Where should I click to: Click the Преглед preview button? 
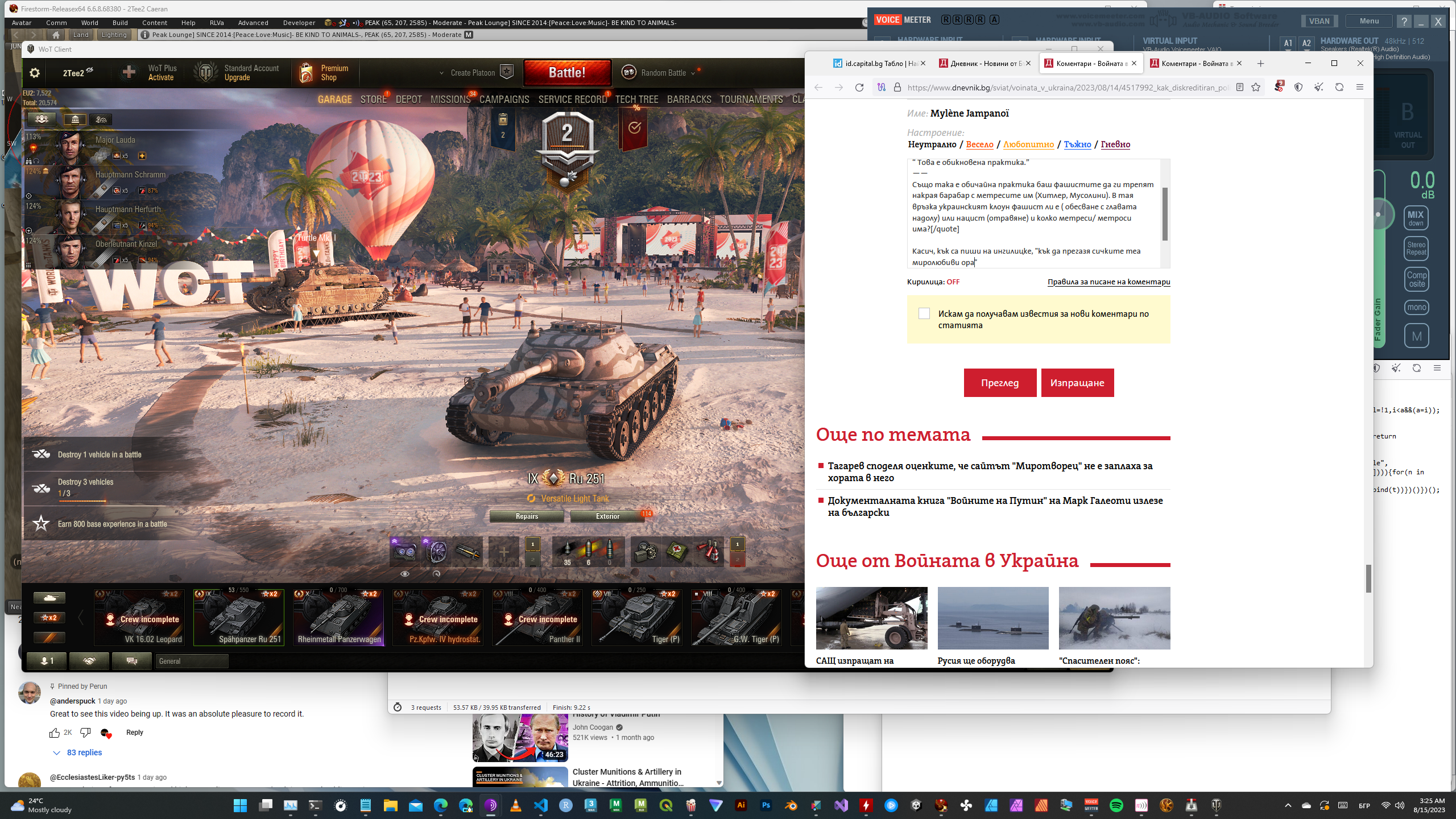pyautogui.click(x=1000, y=383)
